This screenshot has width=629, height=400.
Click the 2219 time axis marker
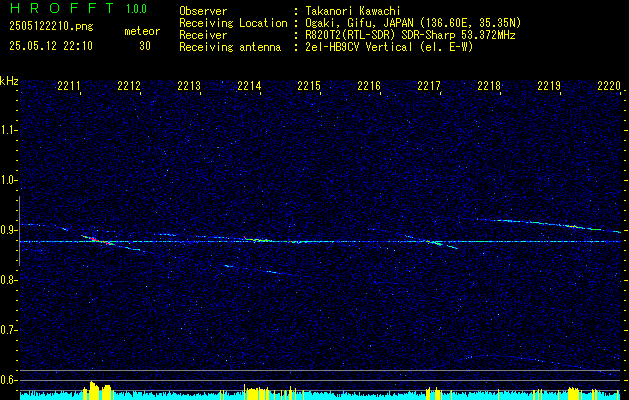tap(549, 86)
